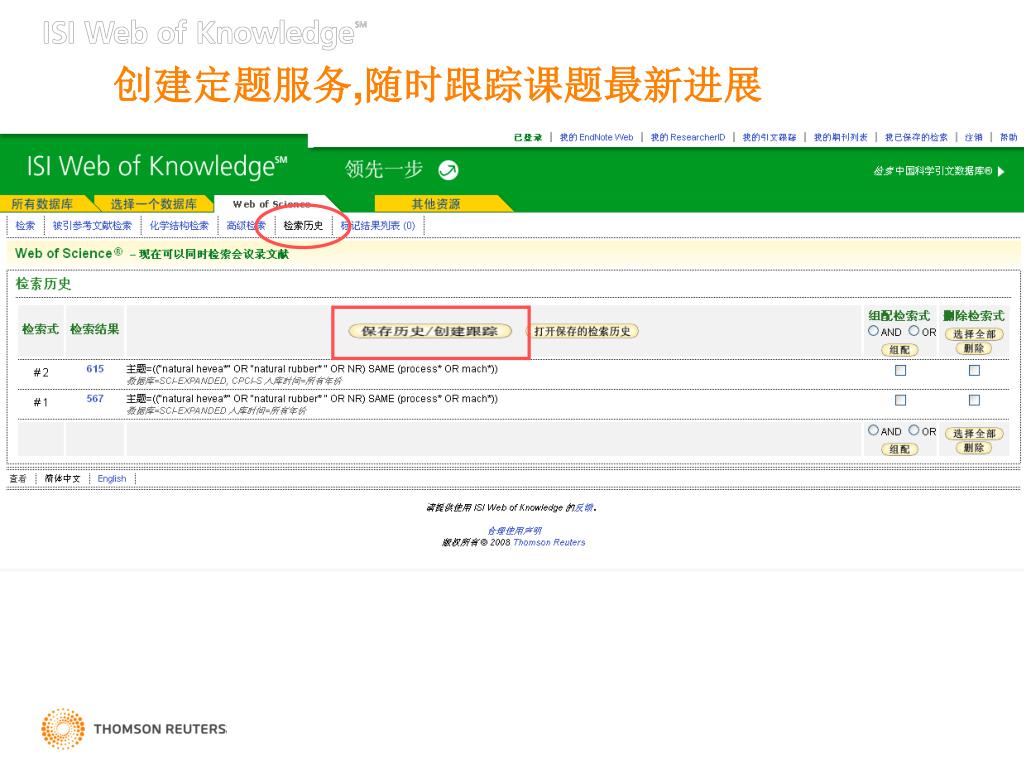Click the 已登录 status text
The height and width of the screenshot is (768, 1024).
point(528,137)
